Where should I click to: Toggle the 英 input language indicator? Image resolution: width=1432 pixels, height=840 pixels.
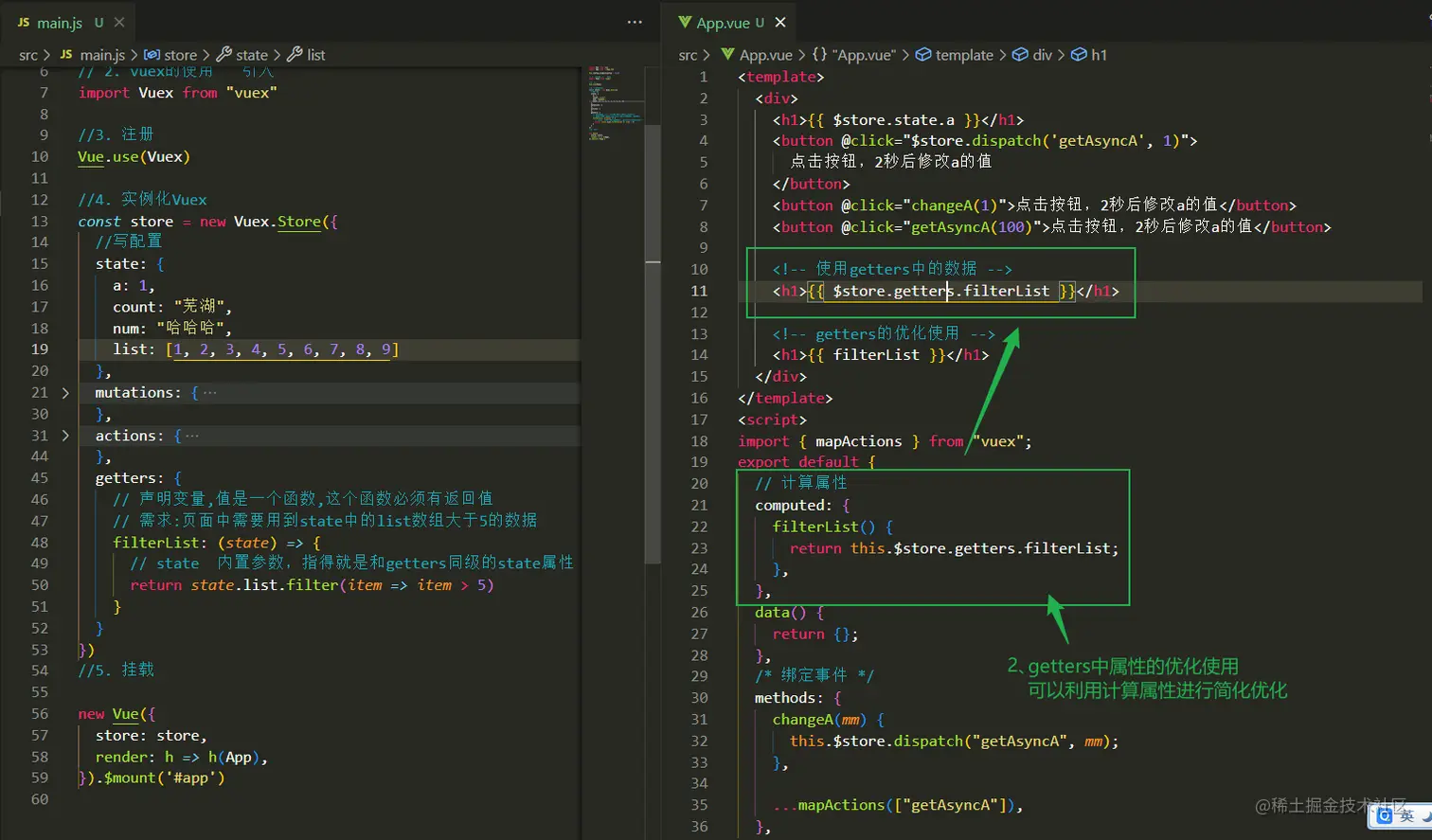1406,815
